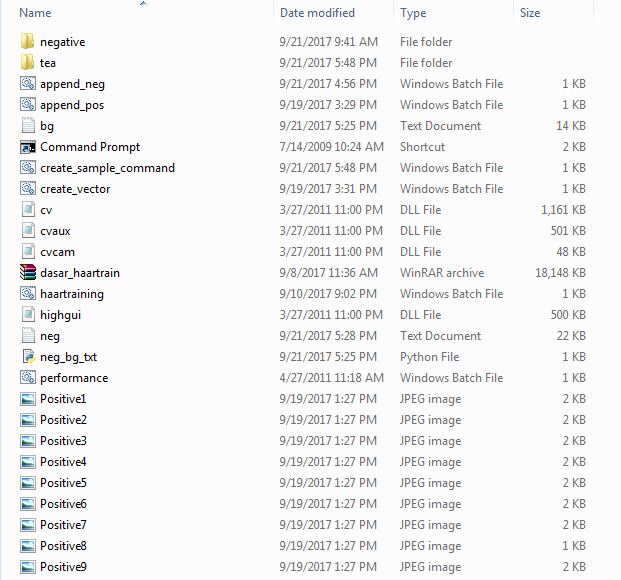The image size is (621, 580).
Task: Select the bg text document icon
Action: point(28,125)
